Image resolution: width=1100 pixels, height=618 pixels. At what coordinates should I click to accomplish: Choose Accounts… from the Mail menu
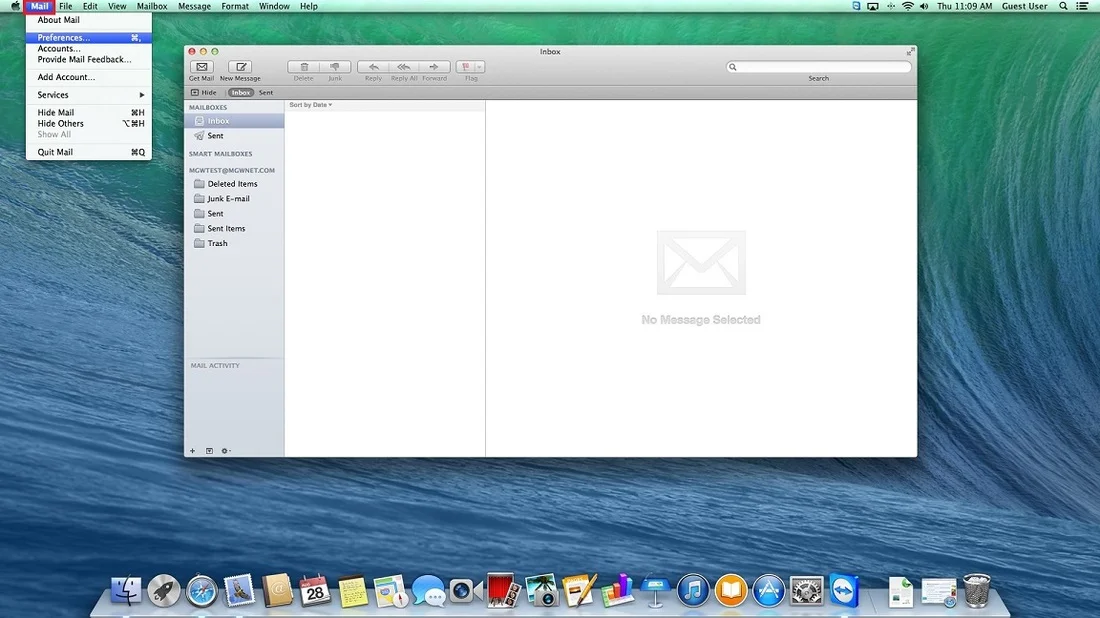[88, 48]
